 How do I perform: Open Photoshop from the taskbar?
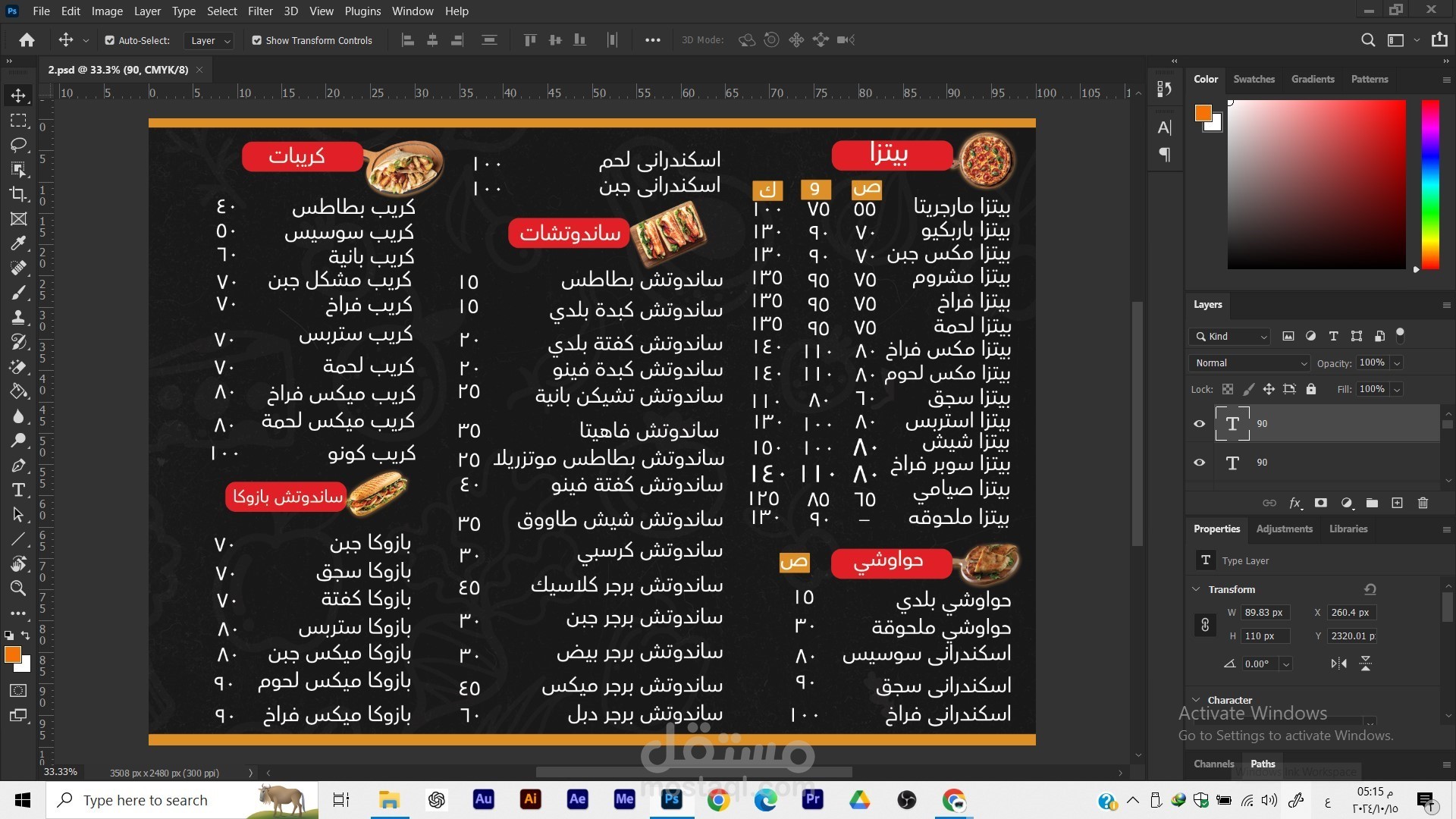coord(671,800)
